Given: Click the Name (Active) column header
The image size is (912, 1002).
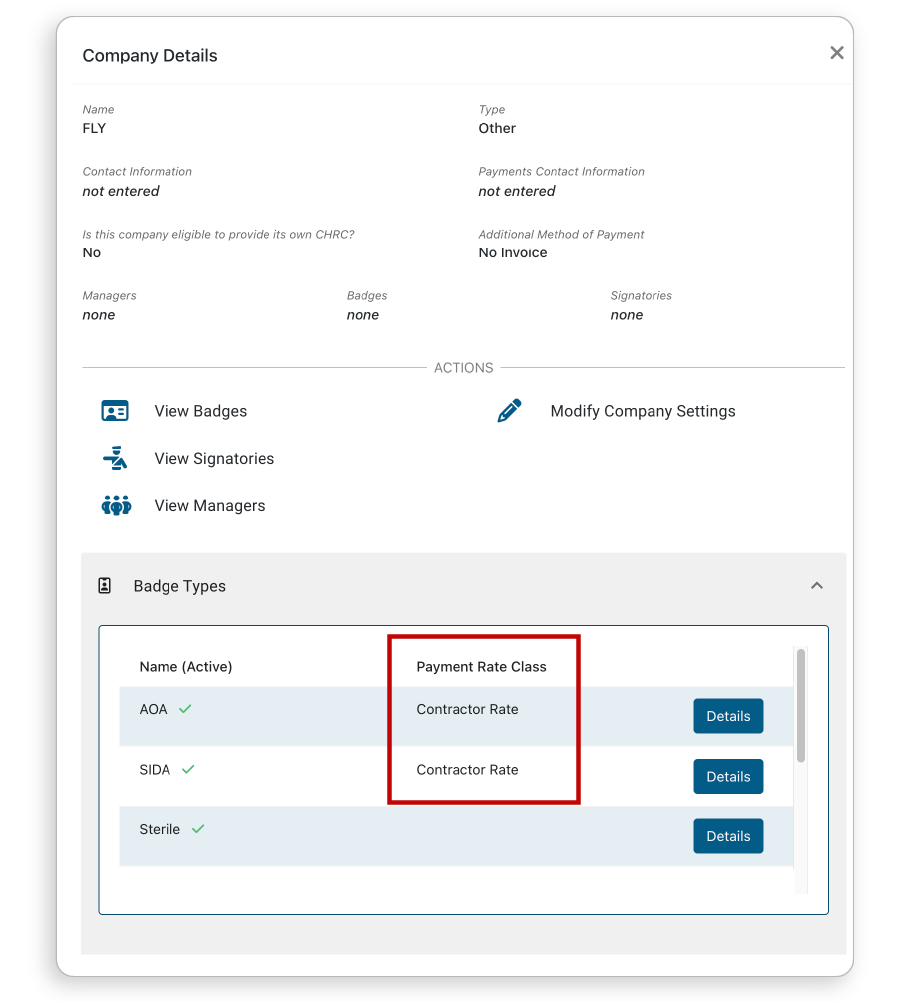Looking at the screenshot, I should [x=186, y=667].
